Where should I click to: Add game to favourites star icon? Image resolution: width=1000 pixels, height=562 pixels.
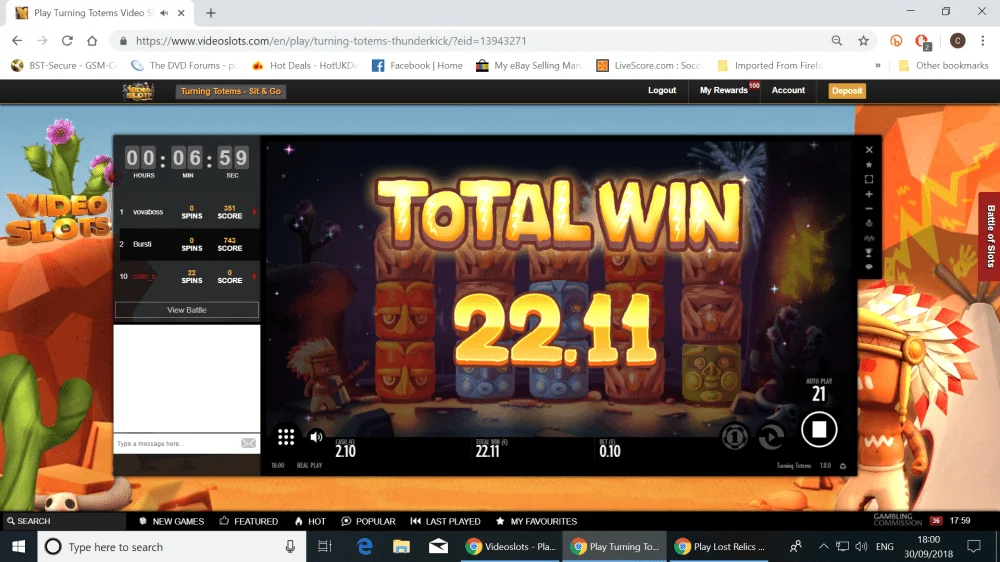coord(869,165)
